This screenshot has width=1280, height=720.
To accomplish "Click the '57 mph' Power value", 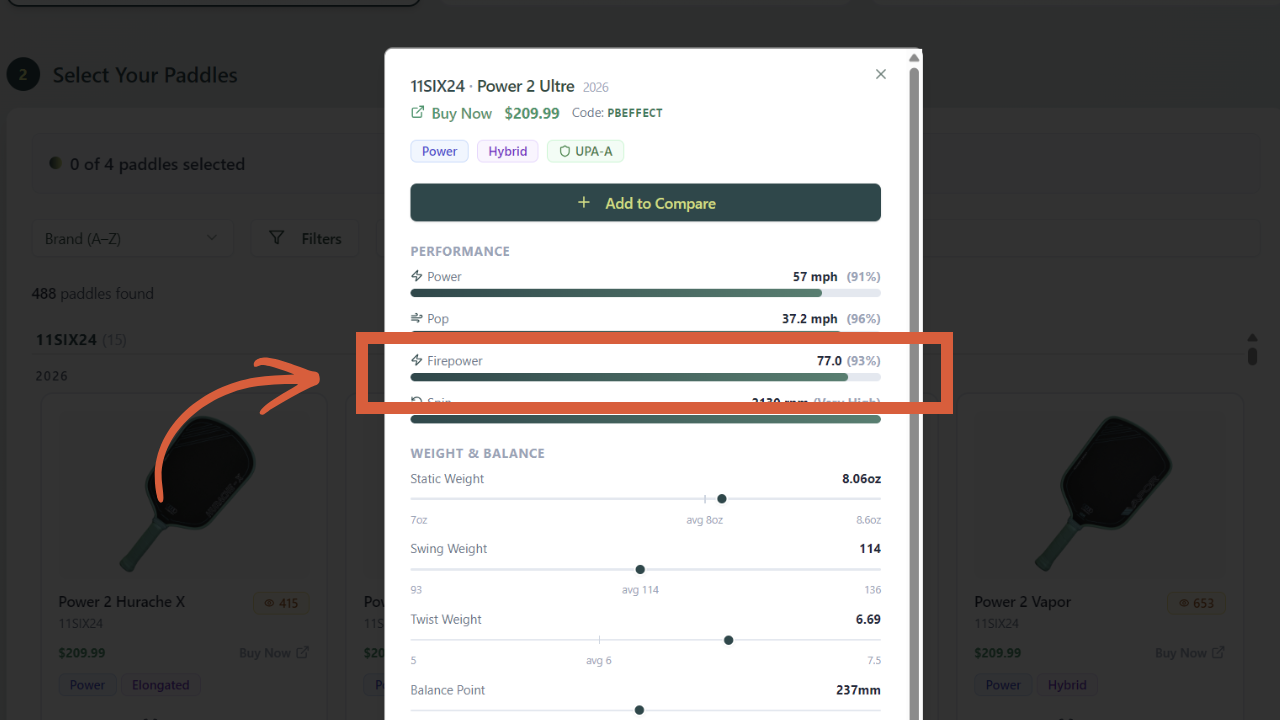I will pyautogui.click(x=815, y=276).
